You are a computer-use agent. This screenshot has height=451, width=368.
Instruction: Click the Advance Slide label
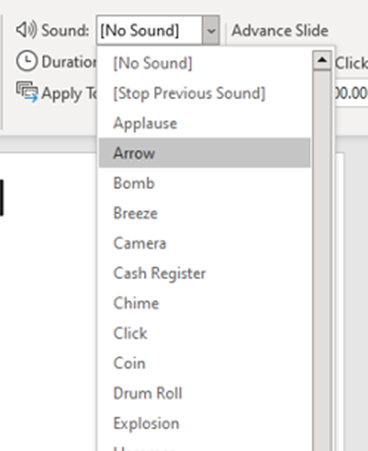coord(280,30)
